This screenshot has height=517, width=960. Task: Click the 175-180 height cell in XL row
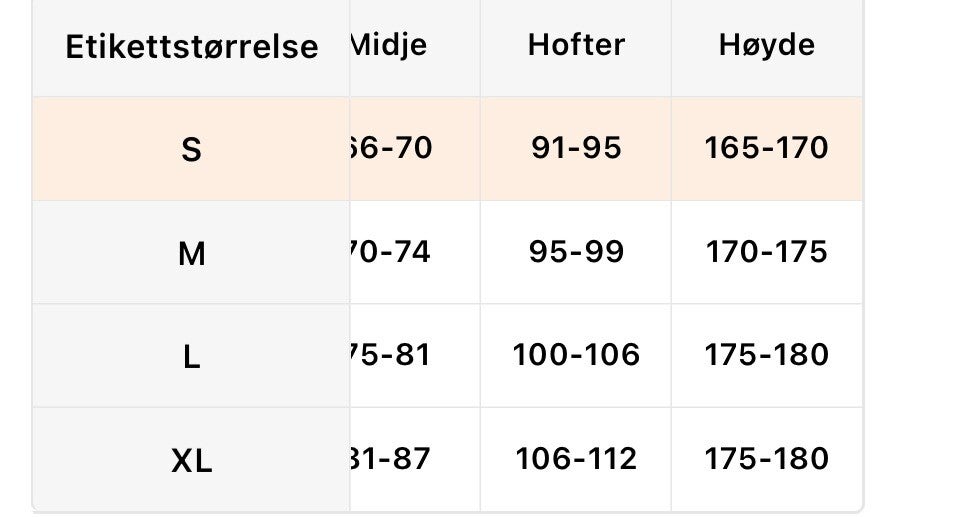767,459
